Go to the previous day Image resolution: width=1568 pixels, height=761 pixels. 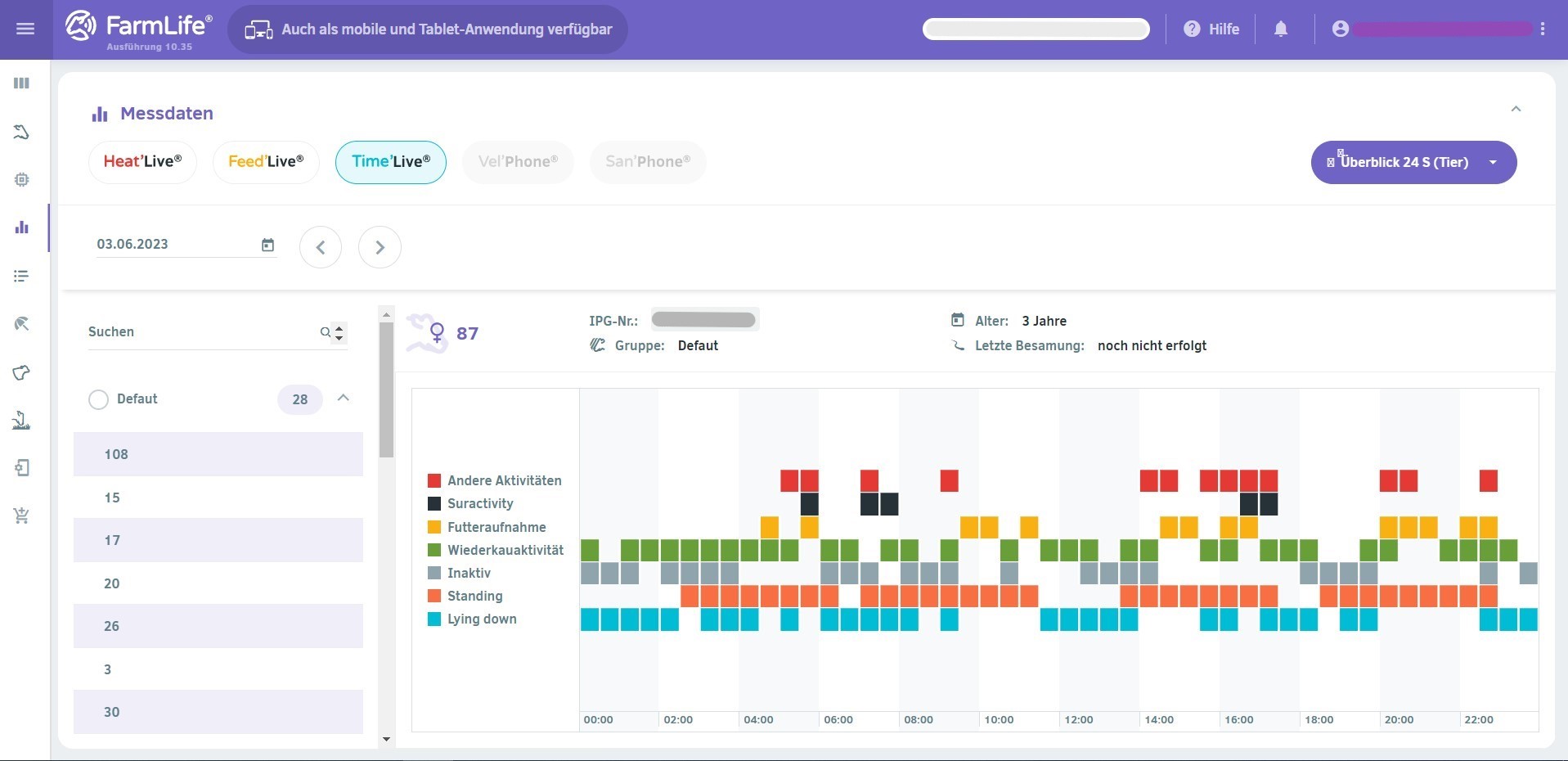[x=321, y=247]
